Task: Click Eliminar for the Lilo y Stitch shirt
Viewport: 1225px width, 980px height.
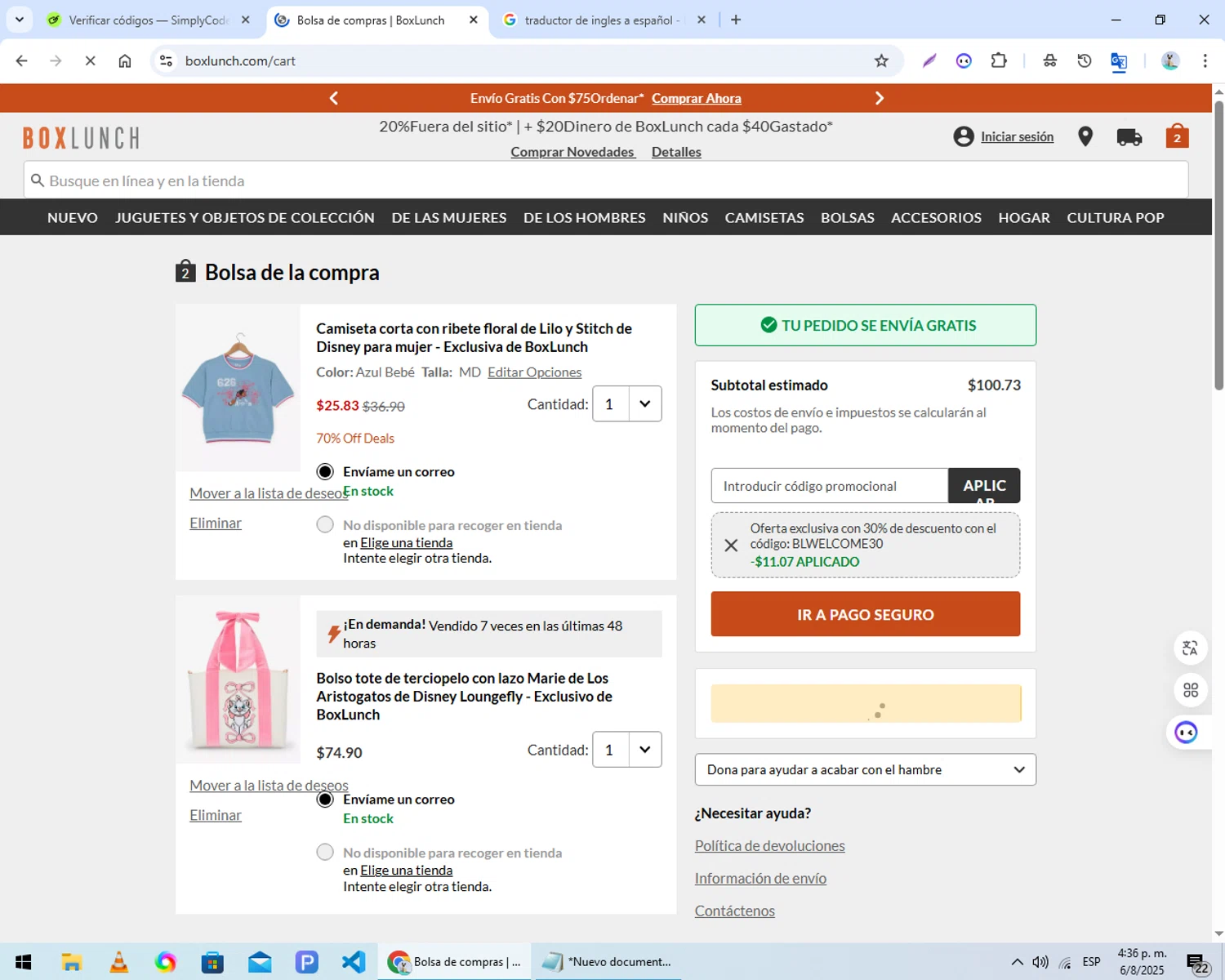Action: pos(216,523)
